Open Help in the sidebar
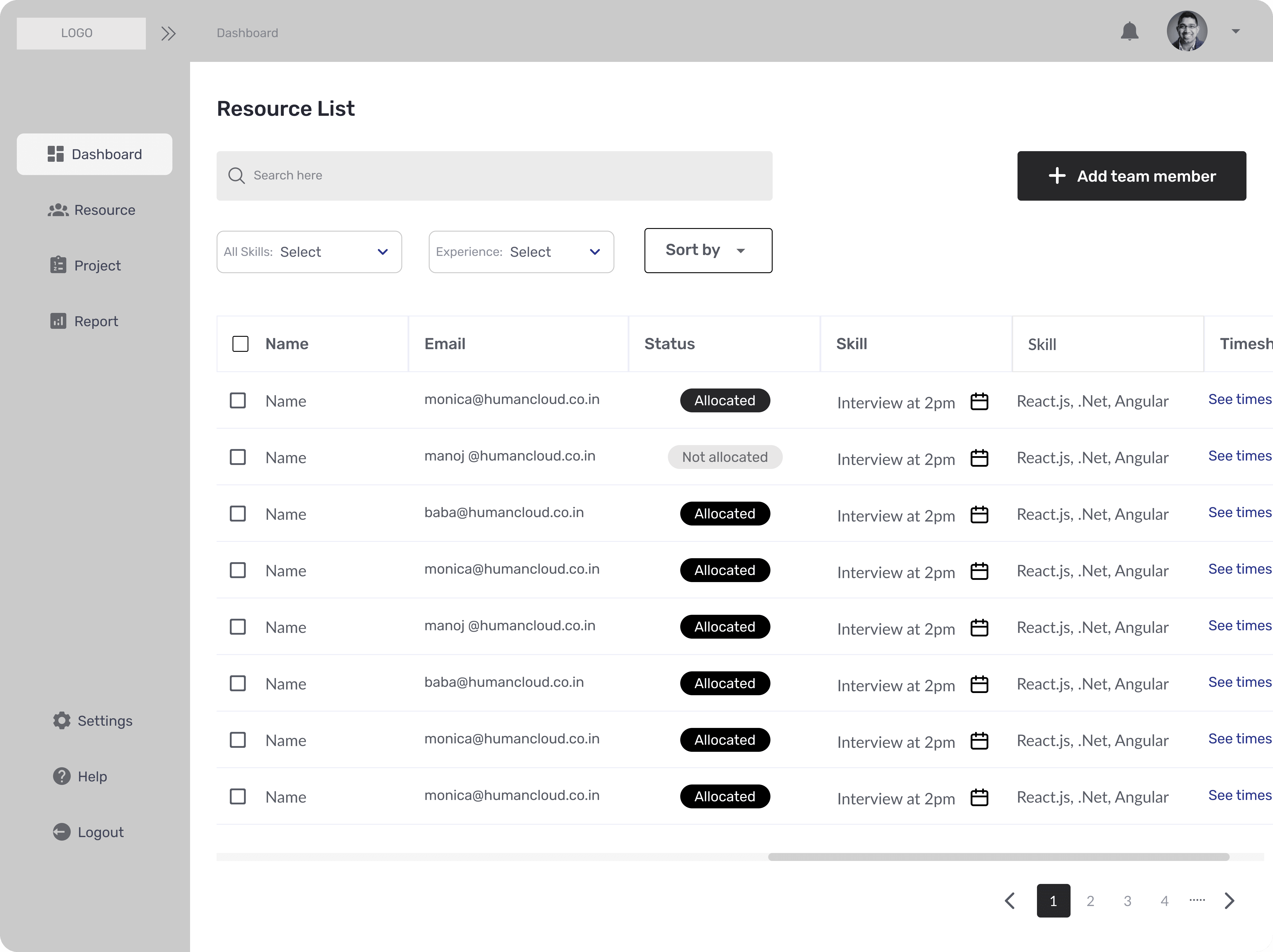The height and width of the screenshot is (952, 1273). pyautogui.click(x=80, y=777)
